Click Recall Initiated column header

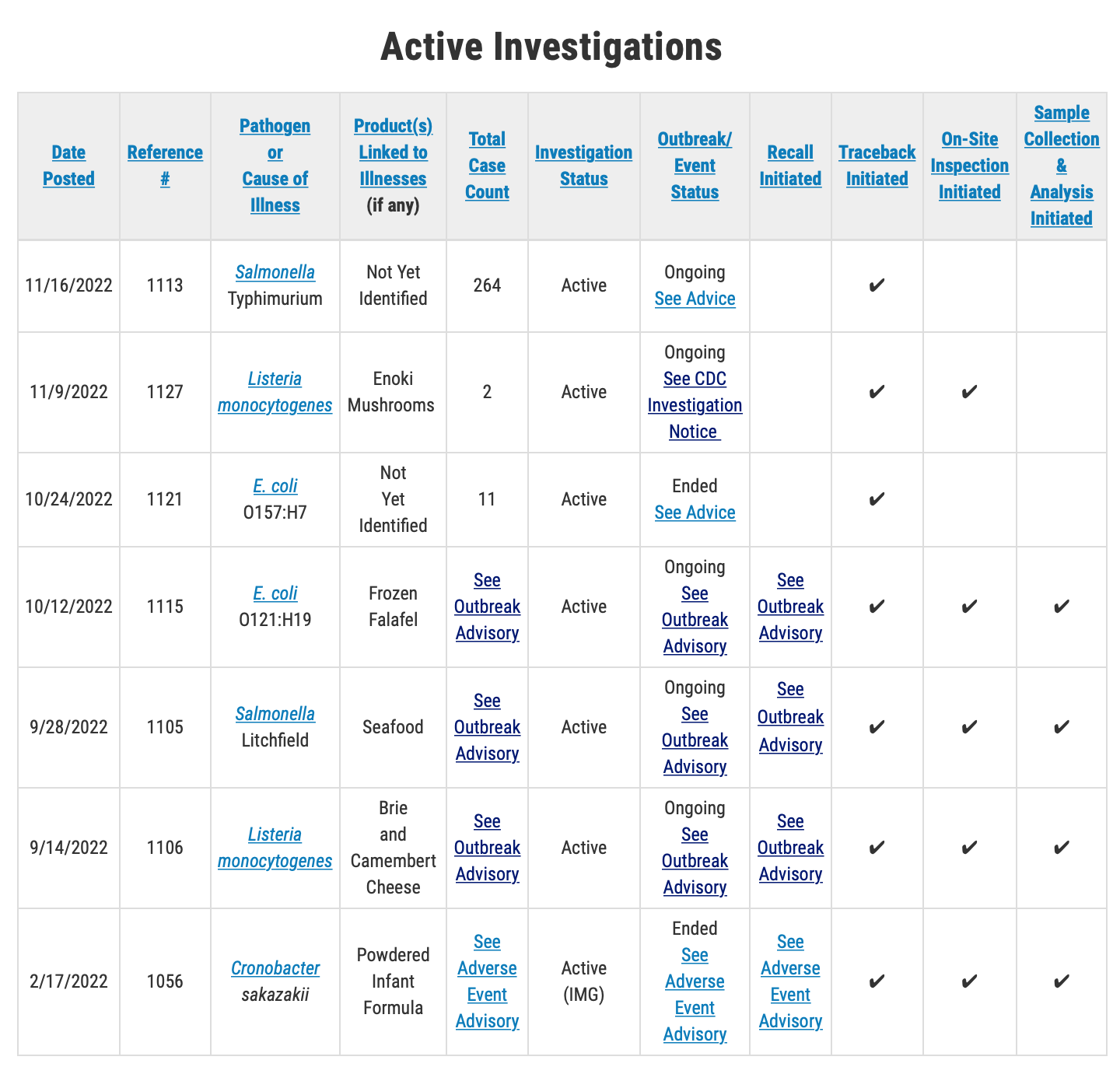point(790,166)
